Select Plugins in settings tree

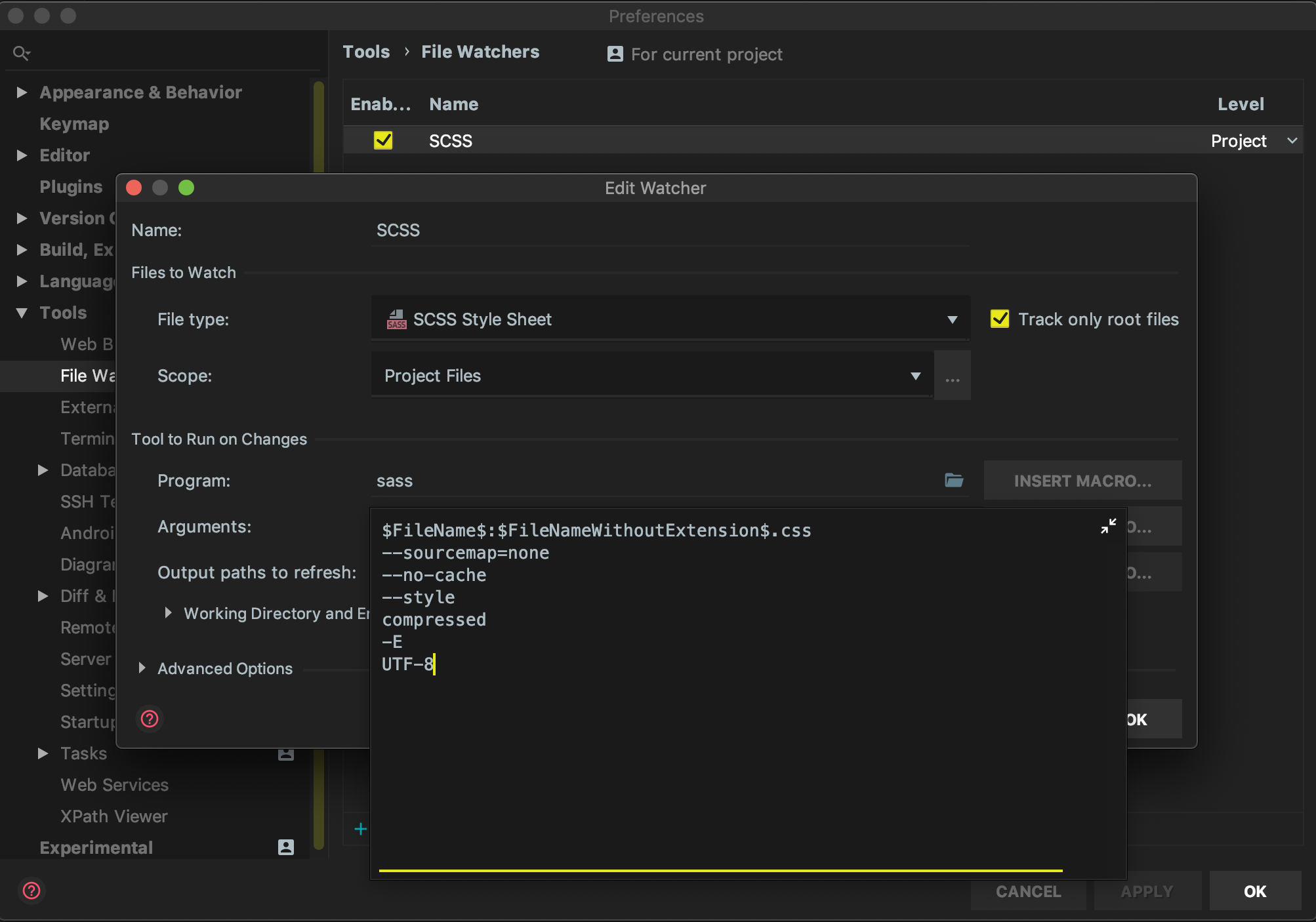pyautogui.click(x=71, y=187)
